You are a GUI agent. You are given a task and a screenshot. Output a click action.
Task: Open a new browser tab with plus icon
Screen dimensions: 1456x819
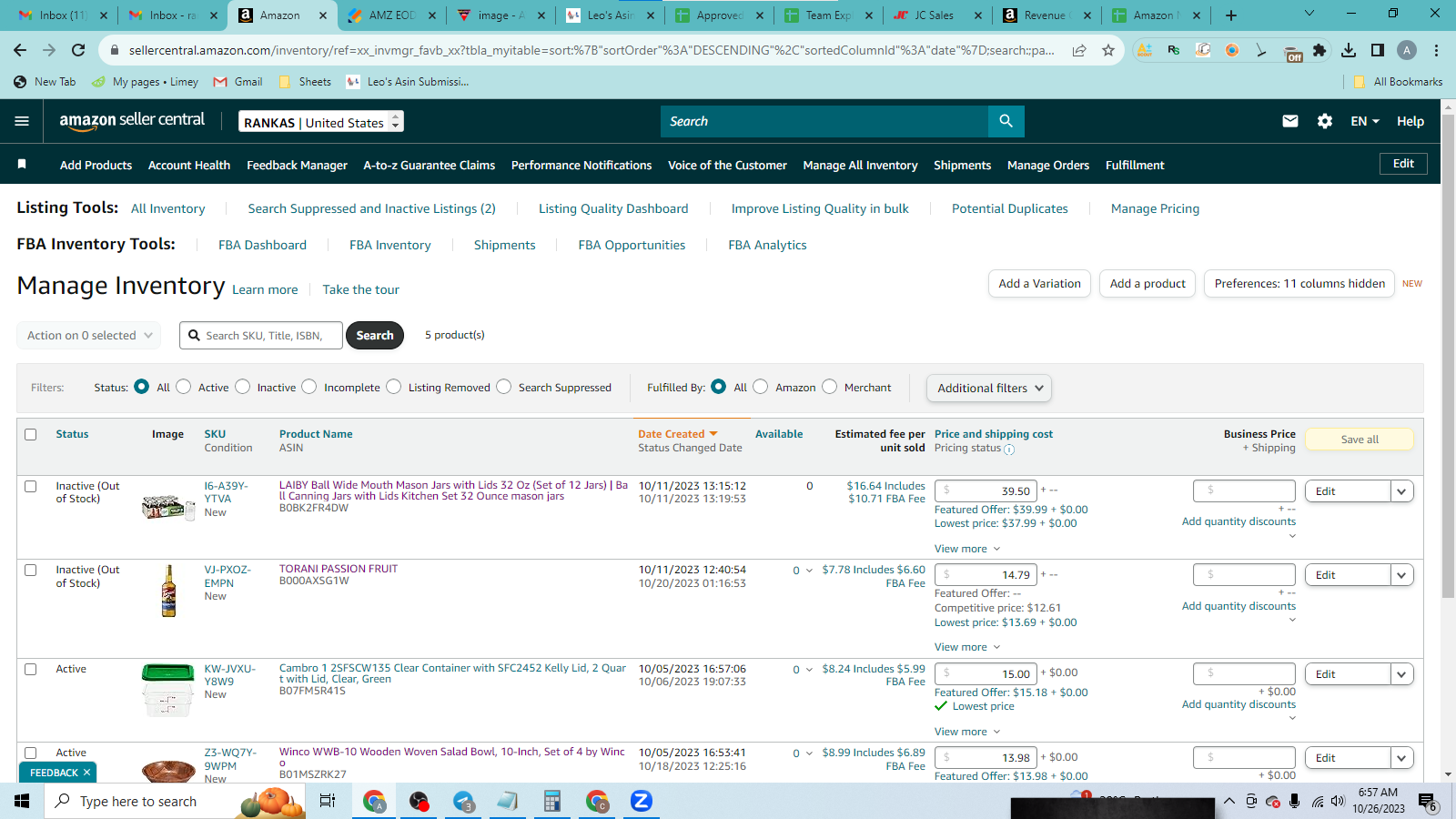tap(1231, 15)
